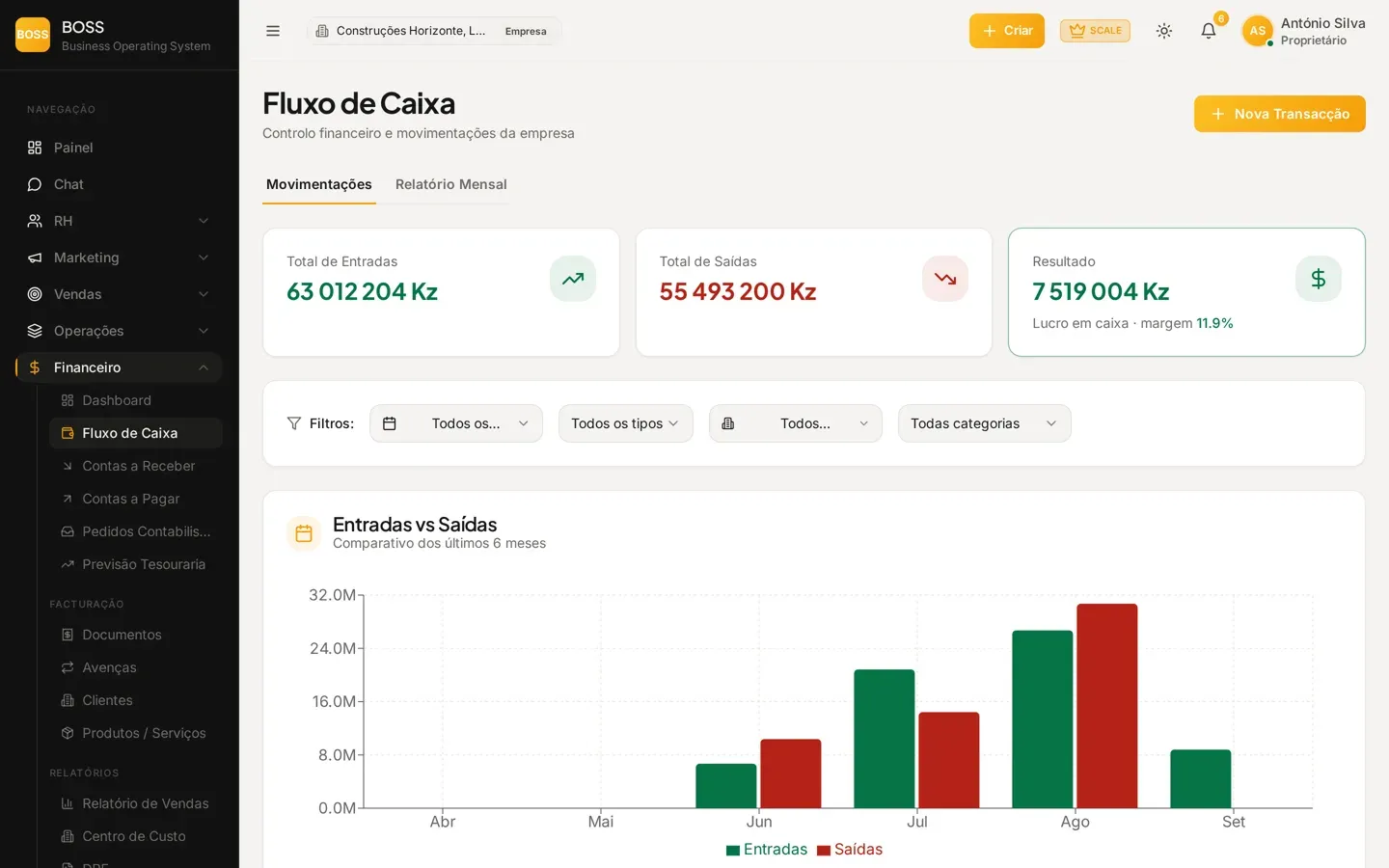Viewport: 1389px width, 868px height.
Task: Open Chat in the sidebar
Action: (x=120, y=184)
